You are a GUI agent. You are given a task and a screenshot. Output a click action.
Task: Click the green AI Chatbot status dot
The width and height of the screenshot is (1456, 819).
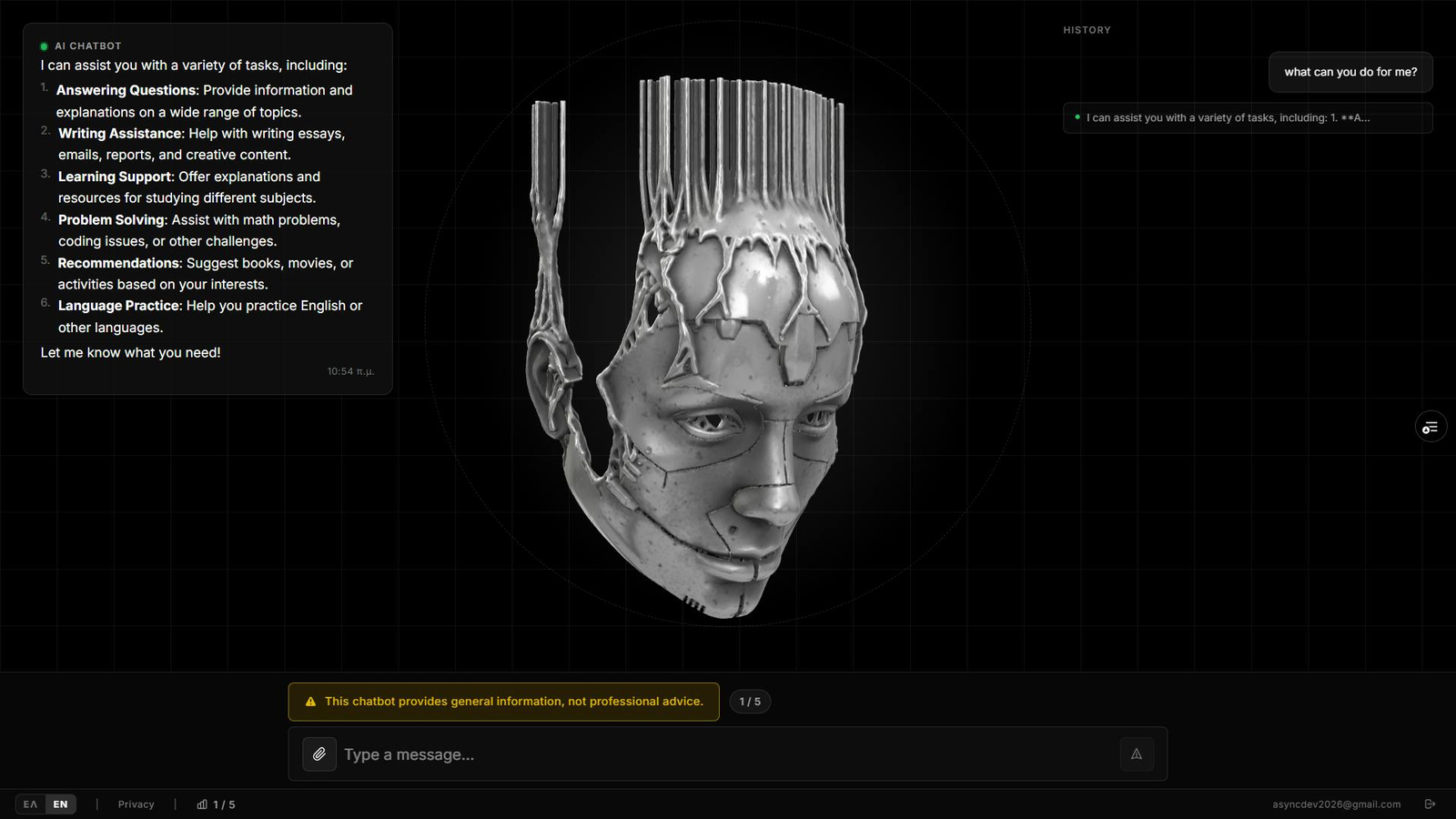click(x=44, y=46)
